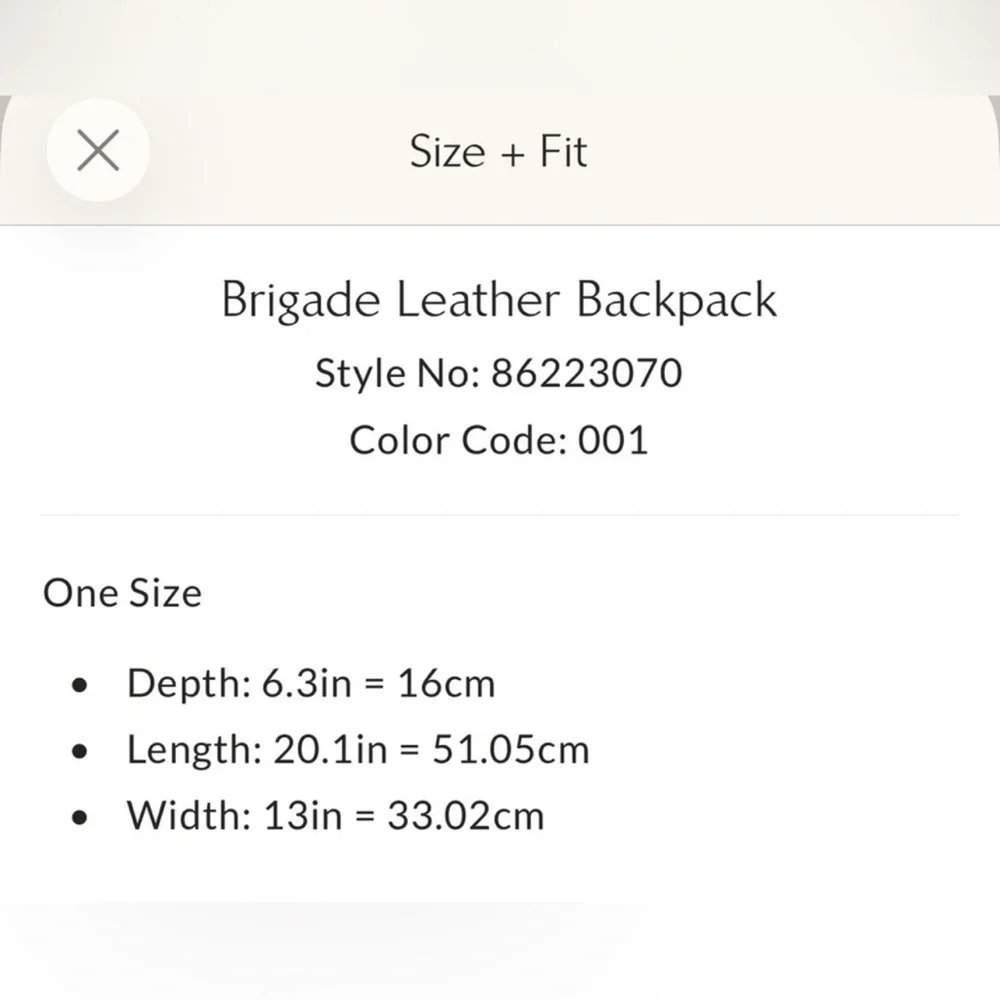Click the bullet beside the Depth measurement
Image resolution: width=1000 pixels, height=1000 pixels.
(x=80, y=686)
